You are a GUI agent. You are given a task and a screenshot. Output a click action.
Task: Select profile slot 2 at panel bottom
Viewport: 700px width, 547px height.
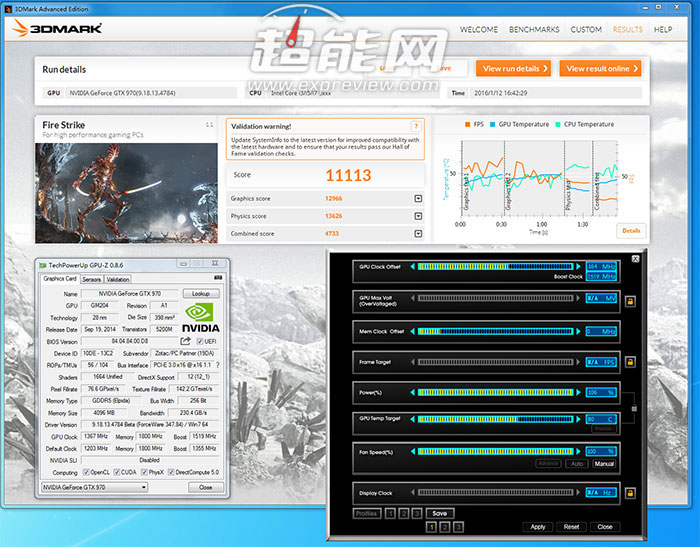pos(445,527)
